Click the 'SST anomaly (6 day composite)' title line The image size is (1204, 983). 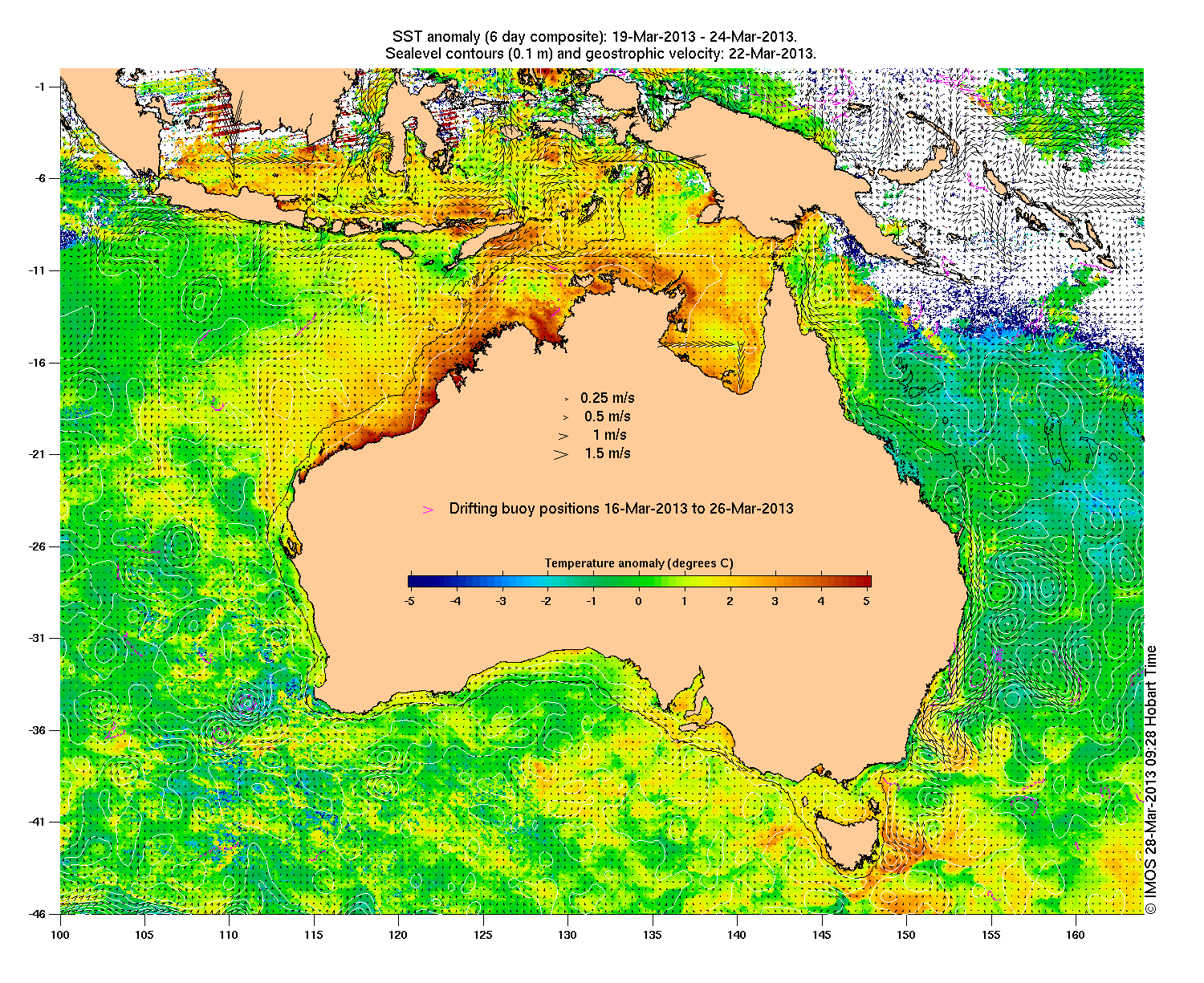(595, 37)
